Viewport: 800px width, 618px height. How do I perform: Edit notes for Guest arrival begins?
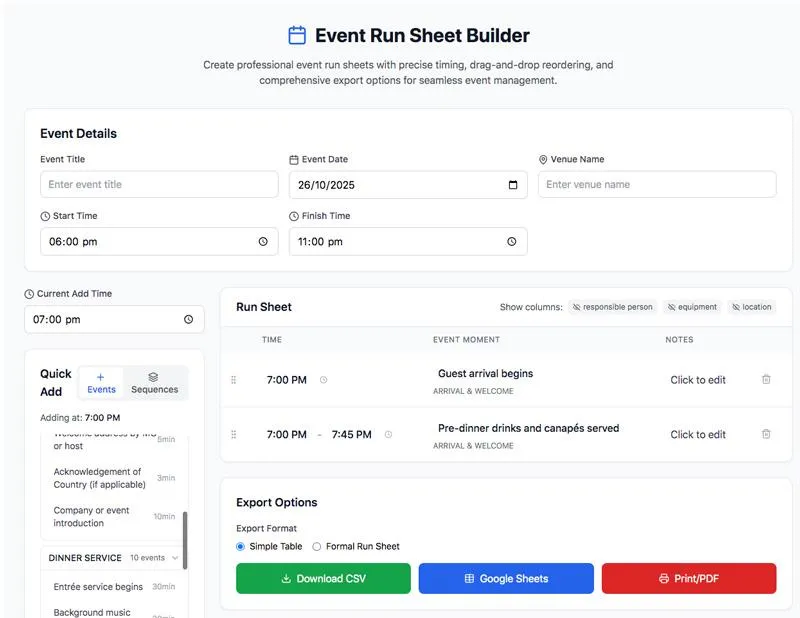(x=697, y=380)
